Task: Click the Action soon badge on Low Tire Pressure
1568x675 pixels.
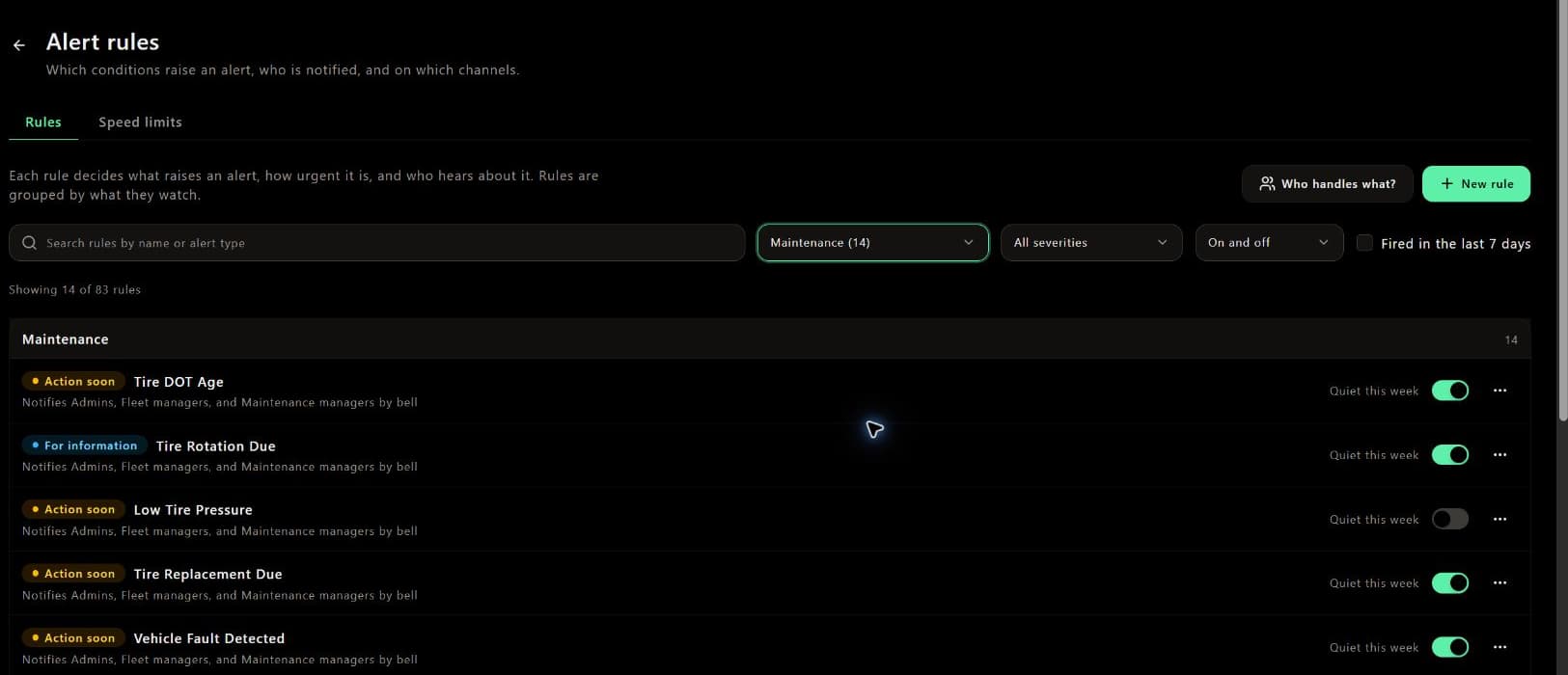Action: click(x=73, y=510)
